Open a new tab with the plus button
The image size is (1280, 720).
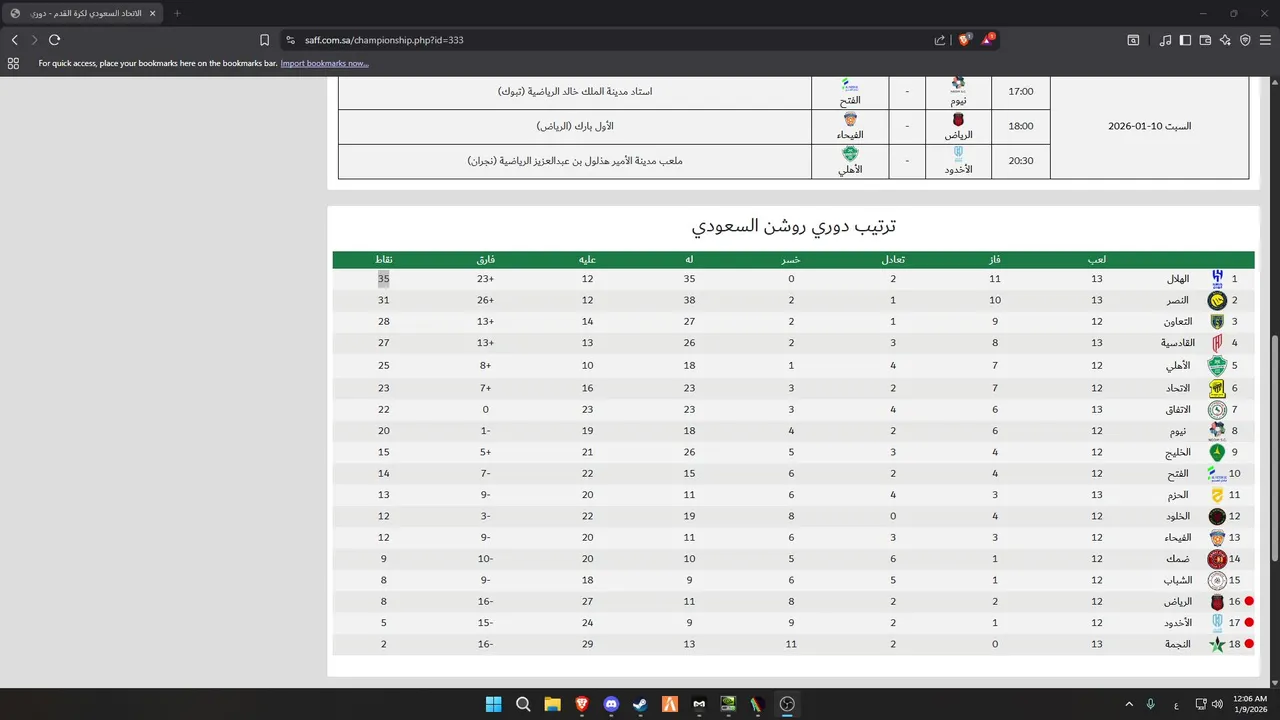coord(177,13)
